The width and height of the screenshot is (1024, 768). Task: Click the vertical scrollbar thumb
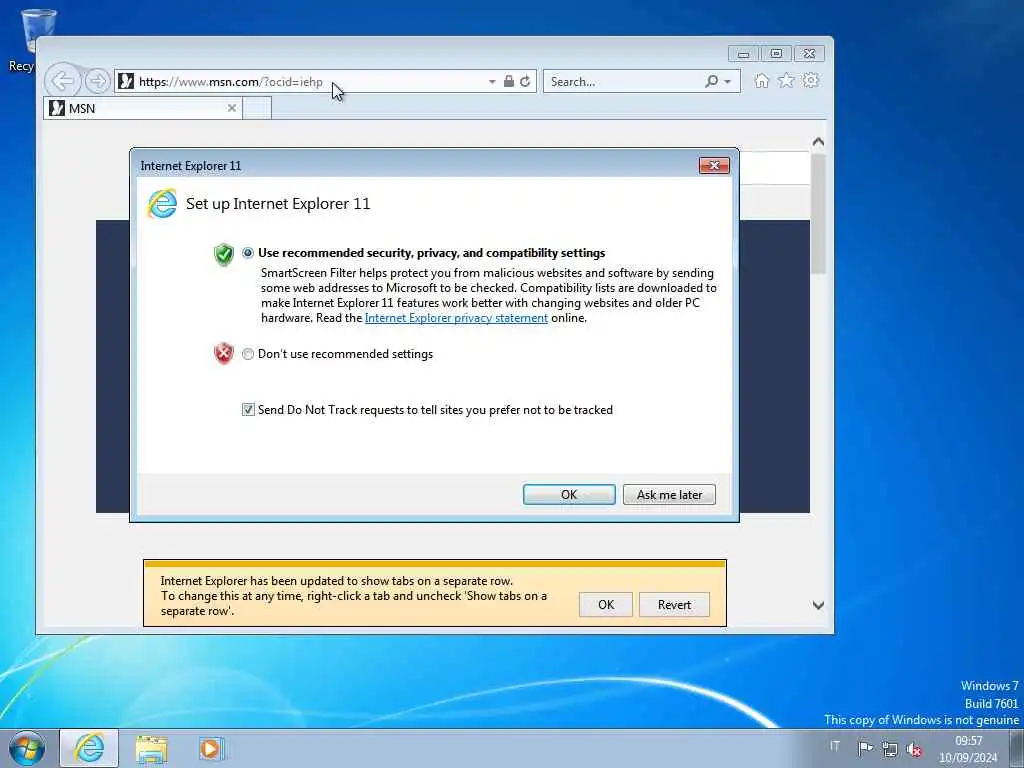pos(818,214)
